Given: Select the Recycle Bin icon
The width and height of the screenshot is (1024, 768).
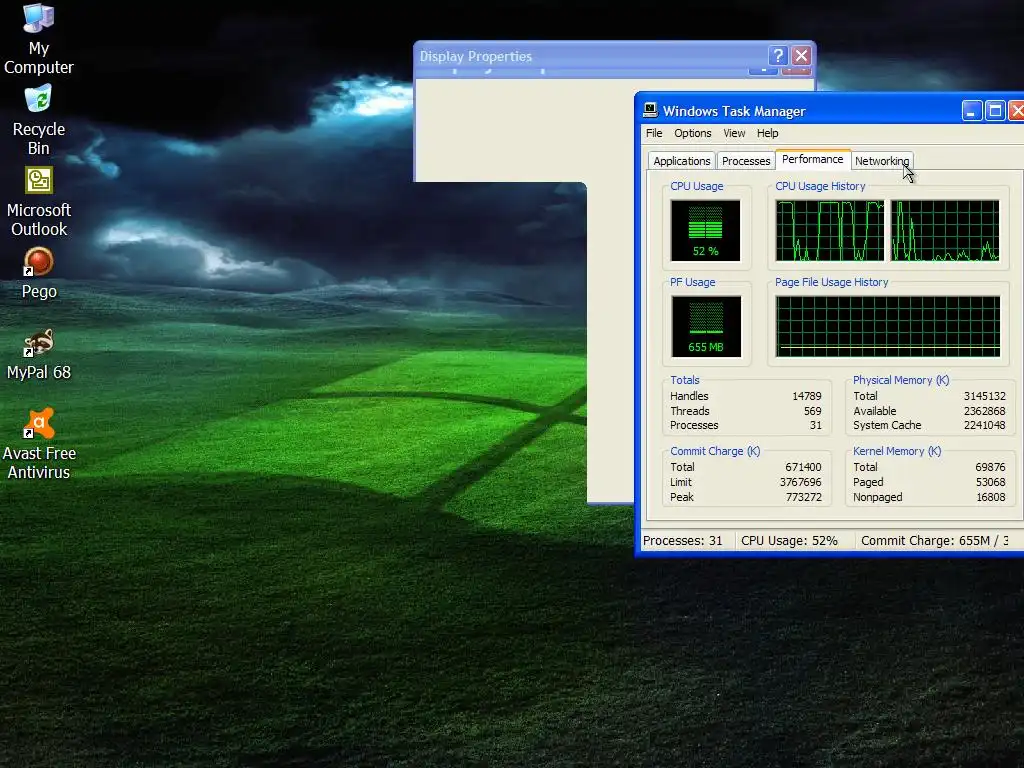Looking at the screenshot, I should tap(39, 121).
